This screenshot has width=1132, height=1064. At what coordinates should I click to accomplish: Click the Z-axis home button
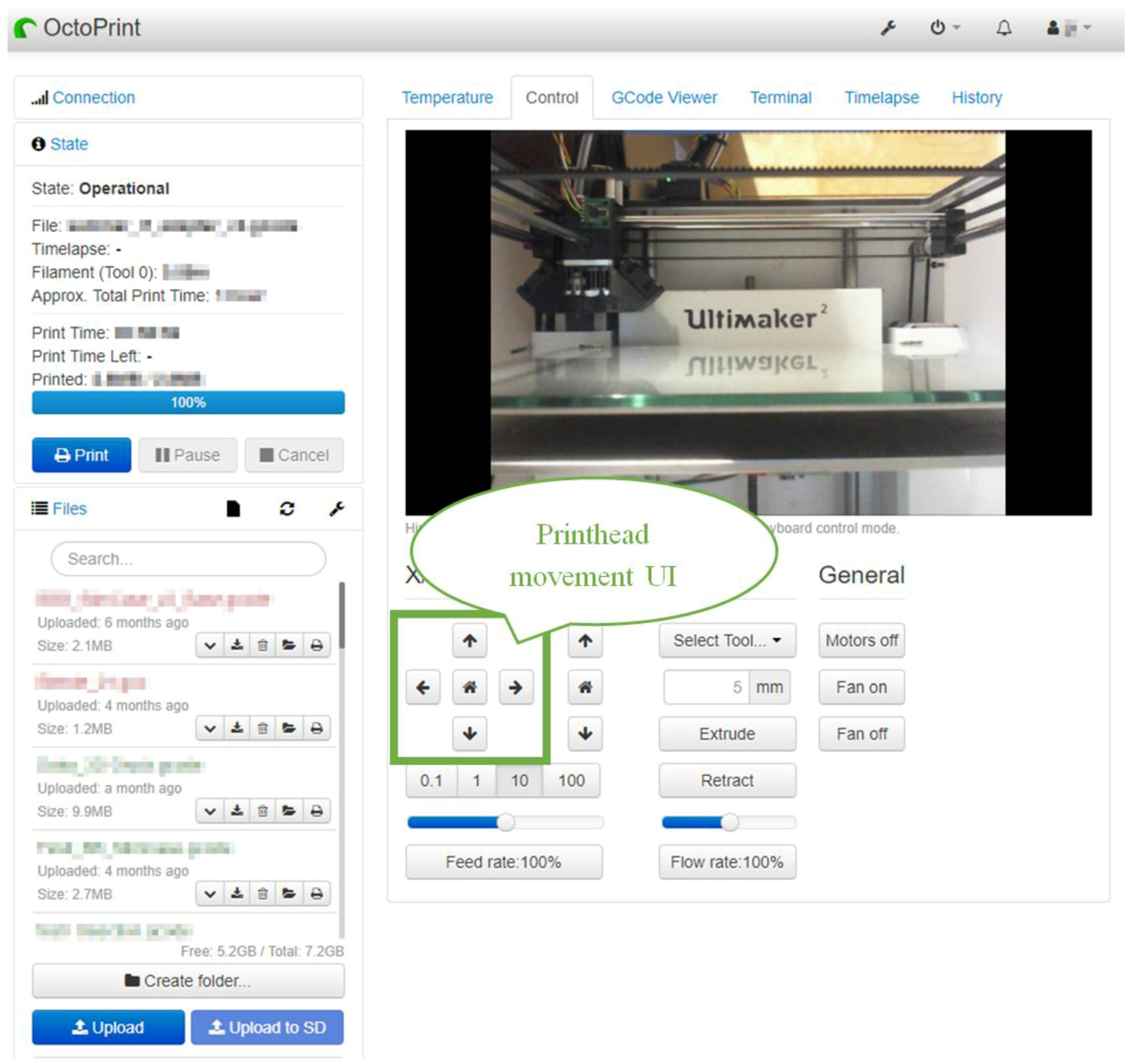pyautogui.click(x=585, y=688)
